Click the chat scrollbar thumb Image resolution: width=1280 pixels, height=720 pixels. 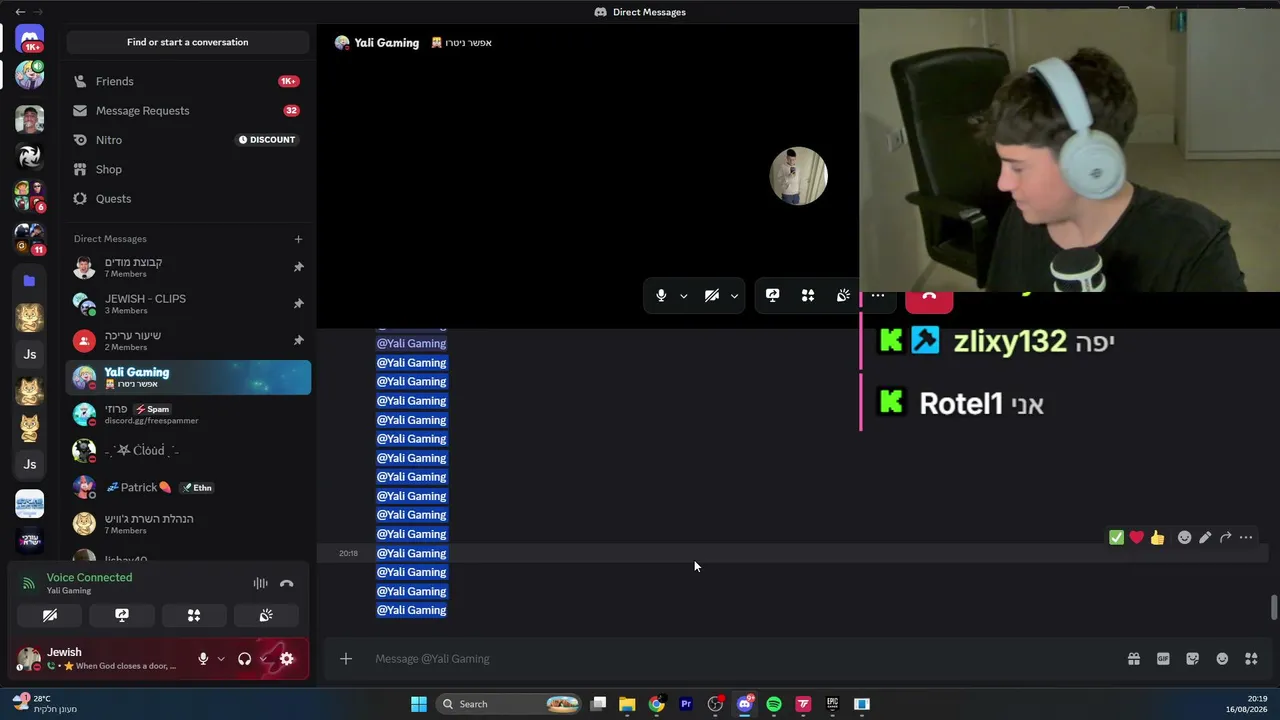1273,607
